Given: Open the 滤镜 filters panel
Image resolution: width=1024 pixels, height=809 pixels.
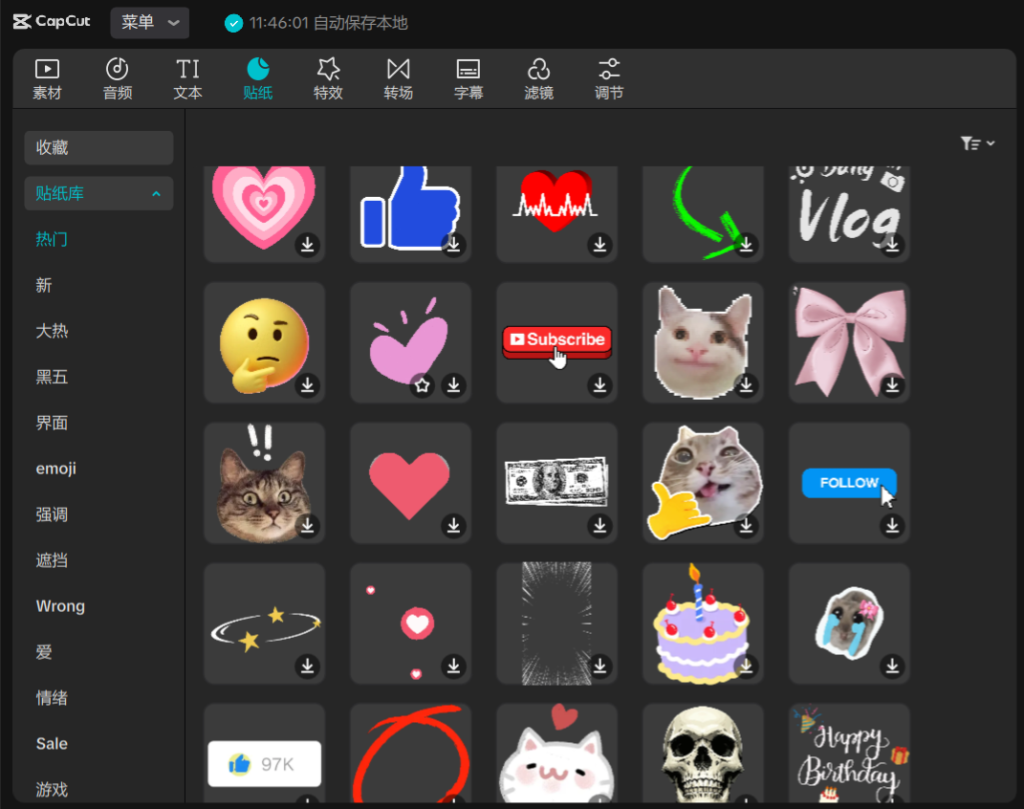Looking at the screenshot, I should [539, 79].
